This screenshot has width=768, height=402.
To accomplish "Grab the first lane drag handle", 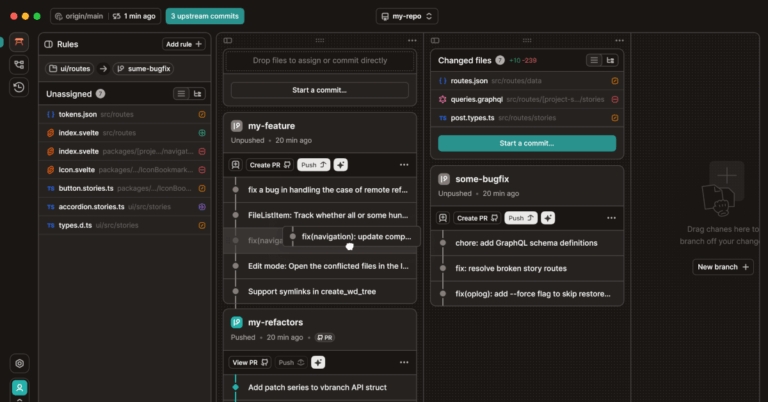I will [320, 41].
